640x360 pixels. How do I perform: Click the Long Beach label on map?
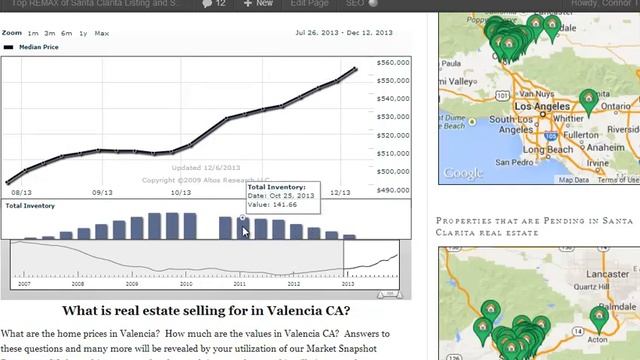coord(548,149)
